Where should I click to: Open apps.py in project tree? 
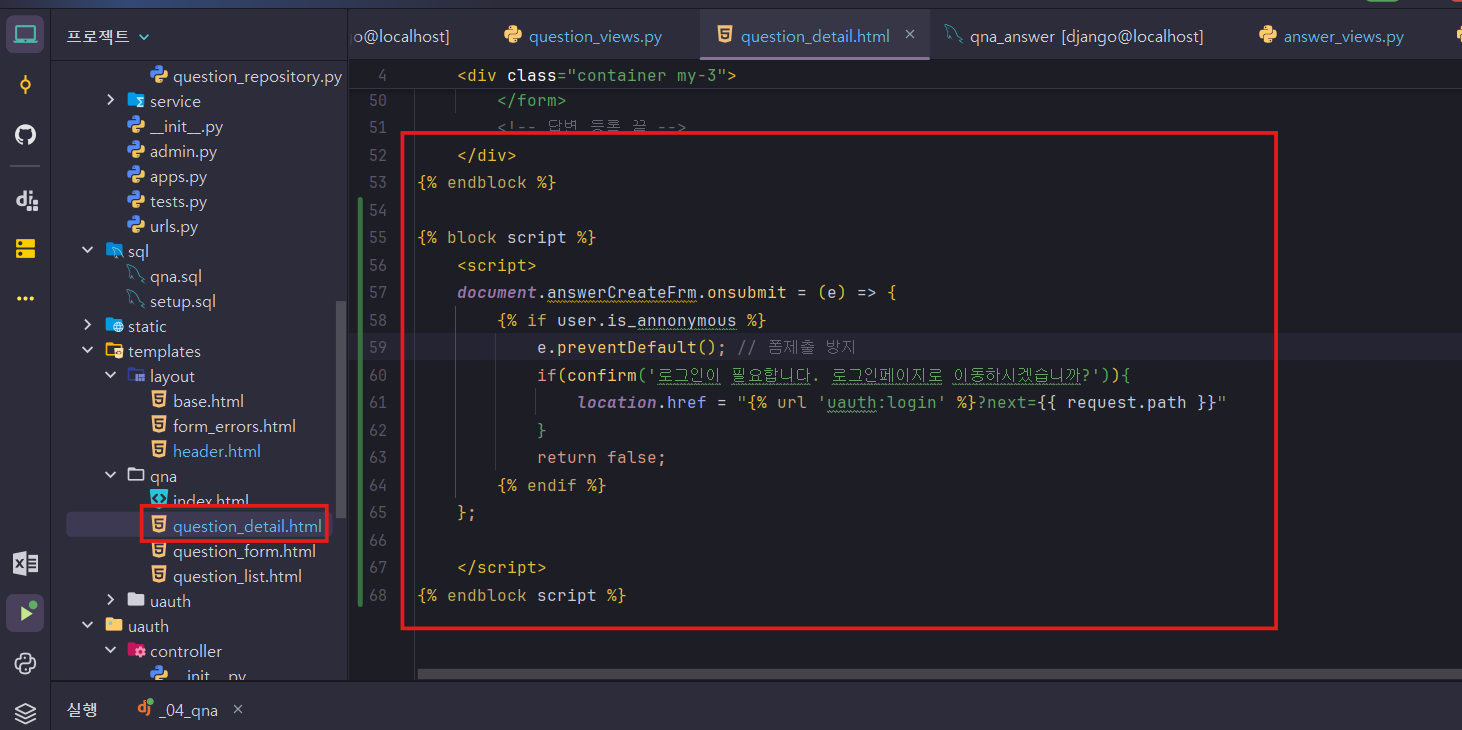pos(167,176)
